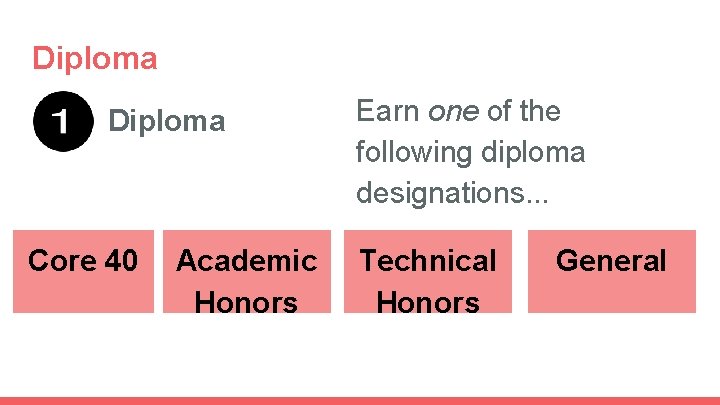Click the word "Earn" in the paragraph
Viewport: 720px width, 405px height.
tap(388, 112)
